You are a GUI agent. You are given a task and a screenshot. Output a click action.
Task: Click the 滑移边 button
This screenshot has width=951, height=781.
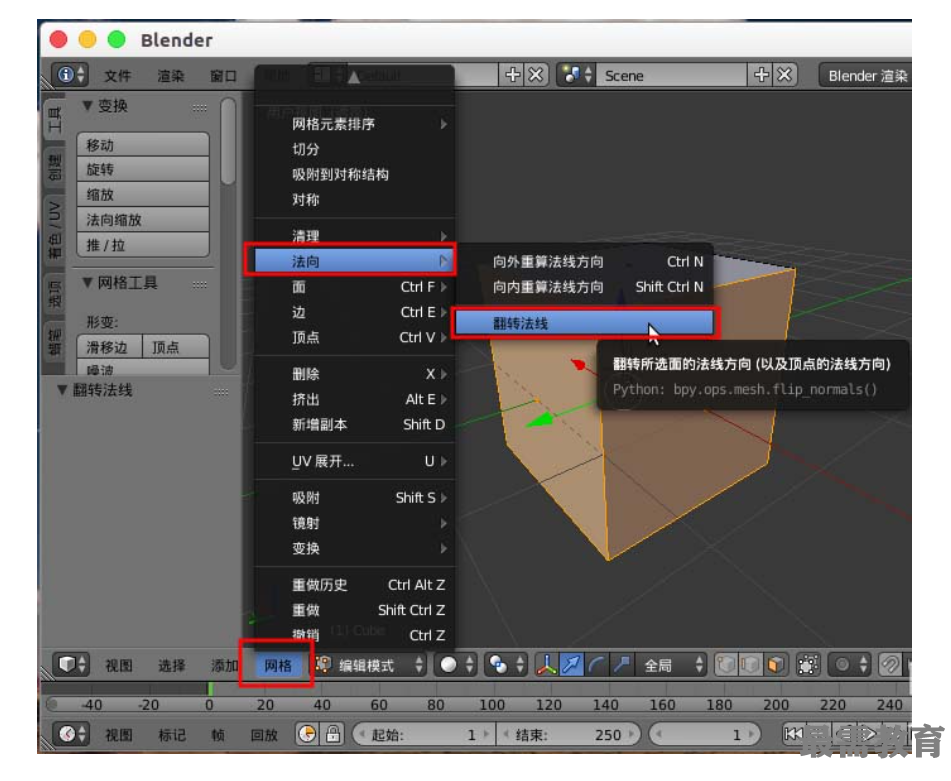(110, 347)
